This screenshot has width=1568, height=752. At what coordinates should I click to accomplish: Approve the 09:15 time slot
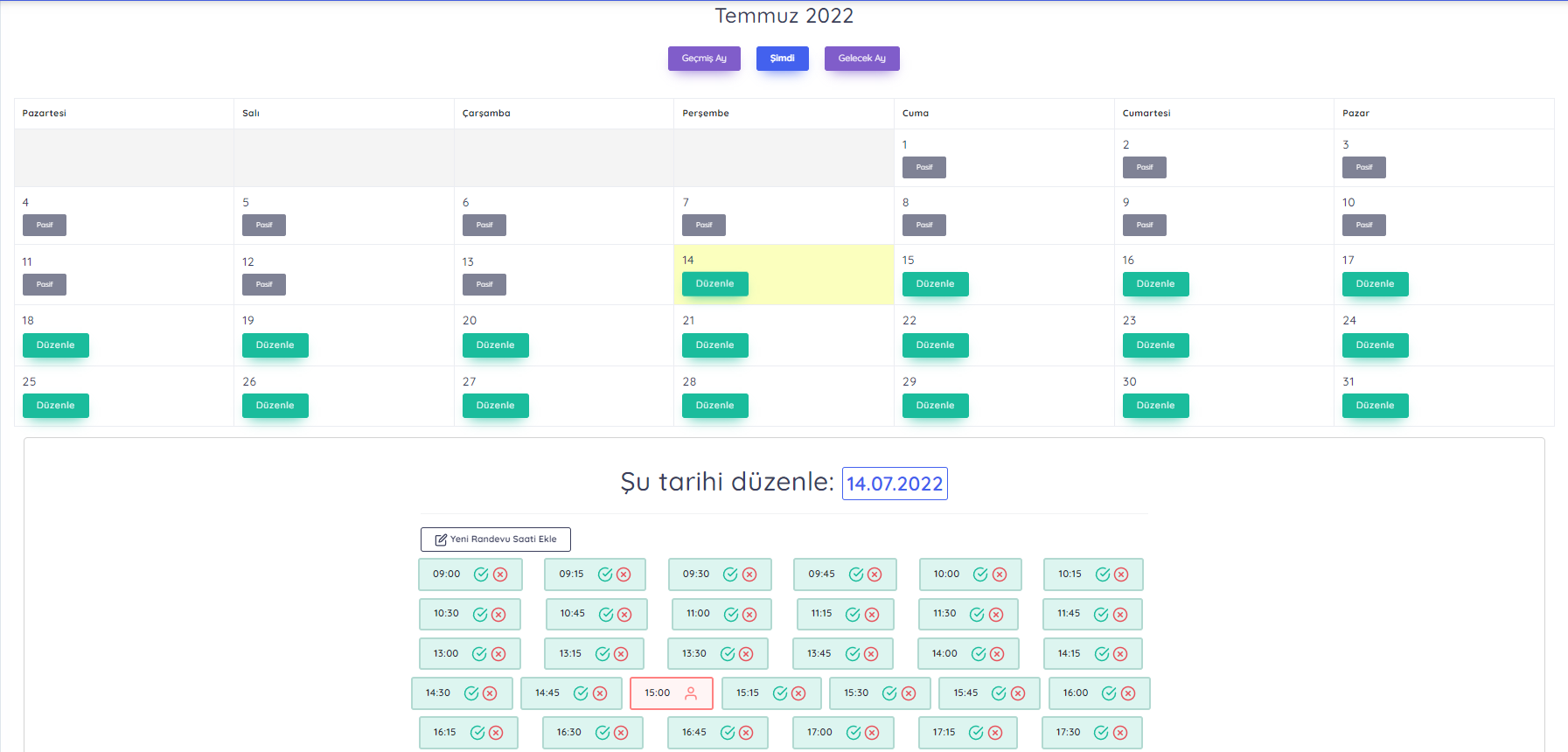click(605, 574)
